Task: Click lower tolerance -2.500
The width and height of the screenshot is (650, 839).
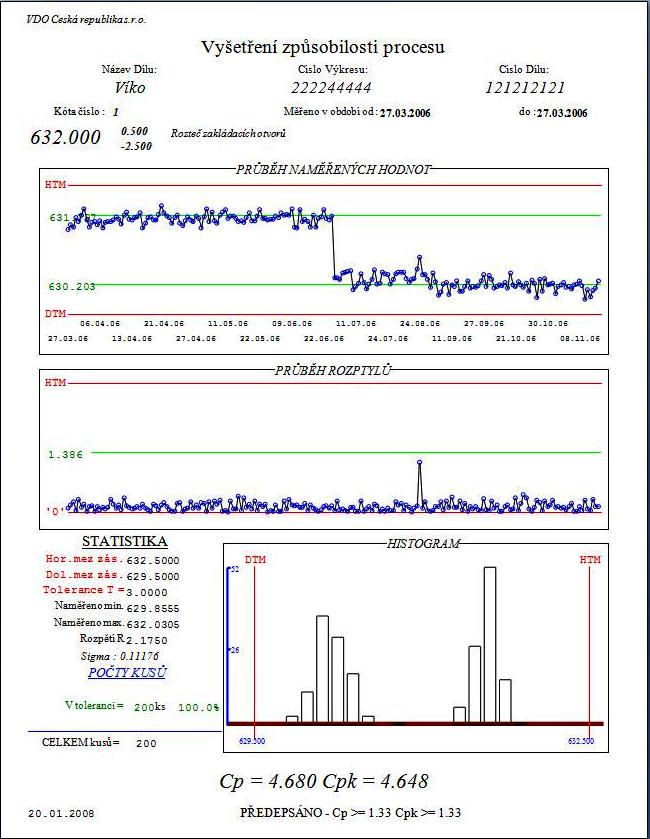Action: point(136,146)
